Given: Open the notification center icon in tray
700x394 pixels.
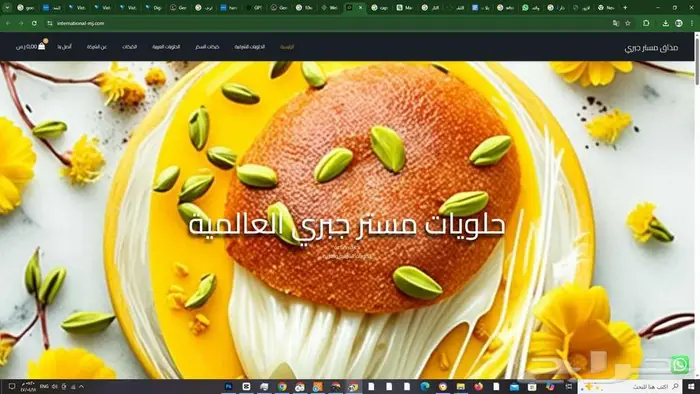Looking at the screenshot, I should (x=12, y=386).
